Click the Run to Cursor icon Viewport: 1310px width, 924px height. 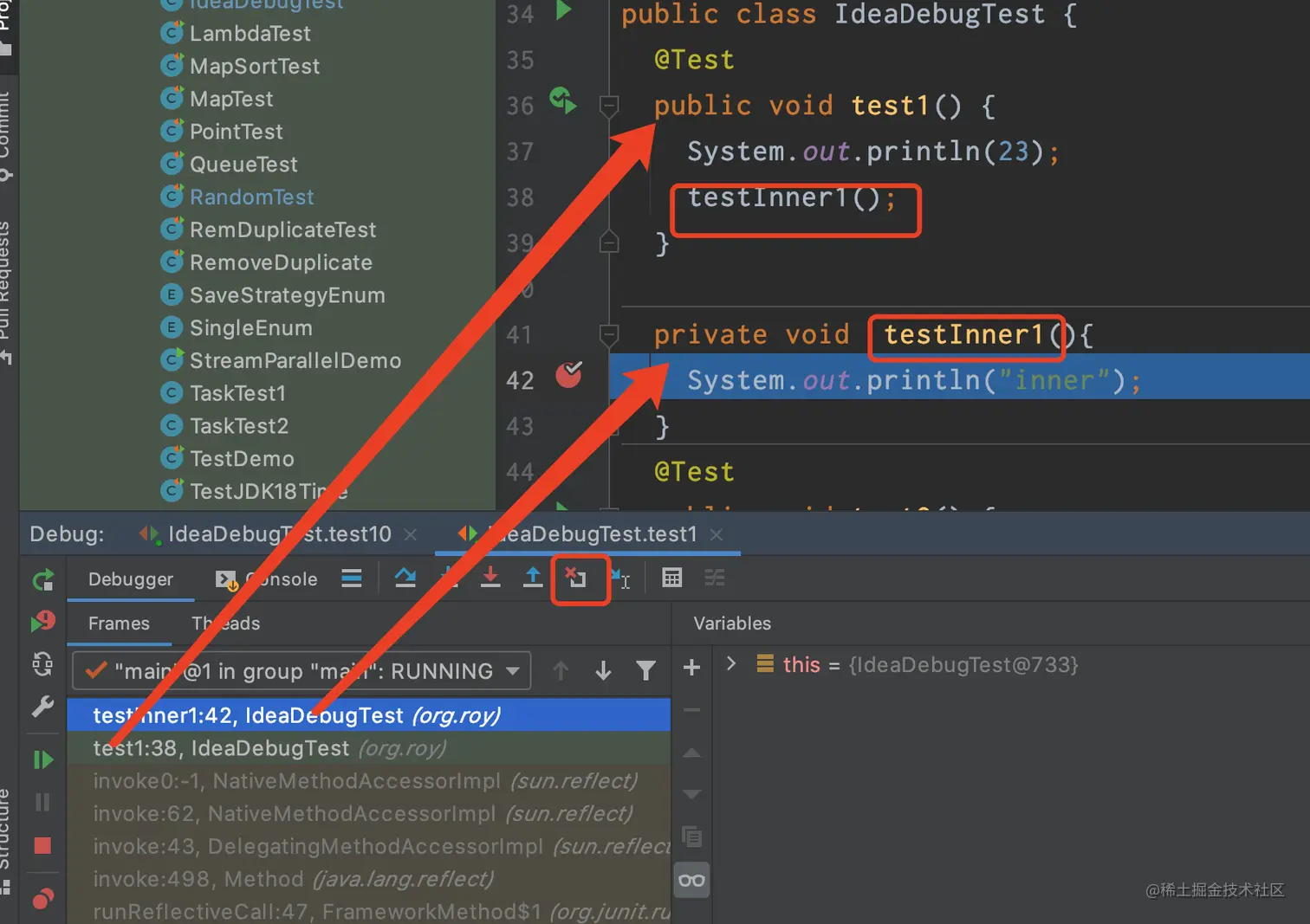tap(620, 578)
